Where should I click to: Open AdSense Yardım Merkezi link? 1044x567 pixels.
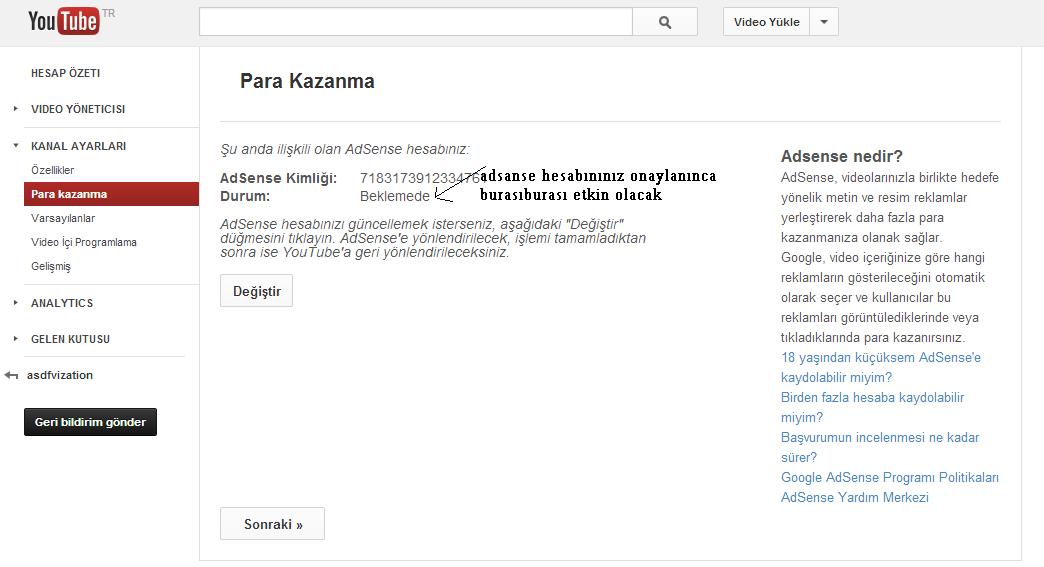[854, 497]
